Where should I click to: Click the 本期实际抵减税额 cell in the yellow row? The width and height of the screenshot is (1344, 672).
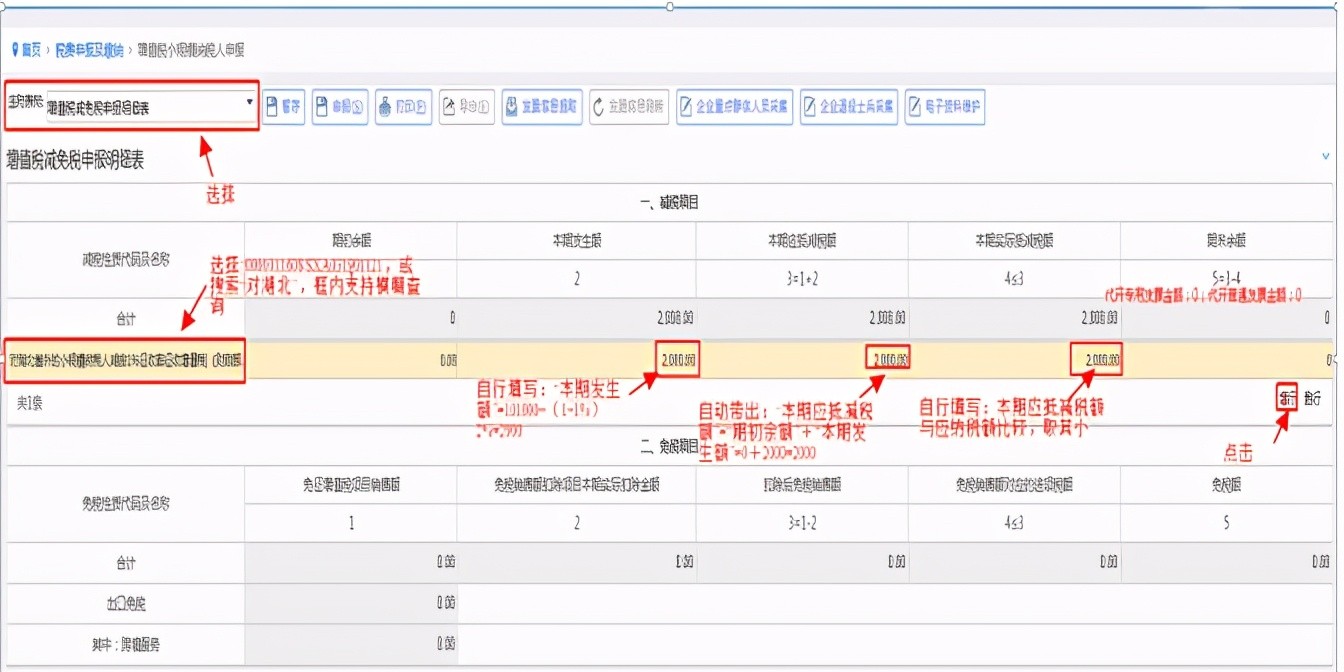pos(1014,360)
